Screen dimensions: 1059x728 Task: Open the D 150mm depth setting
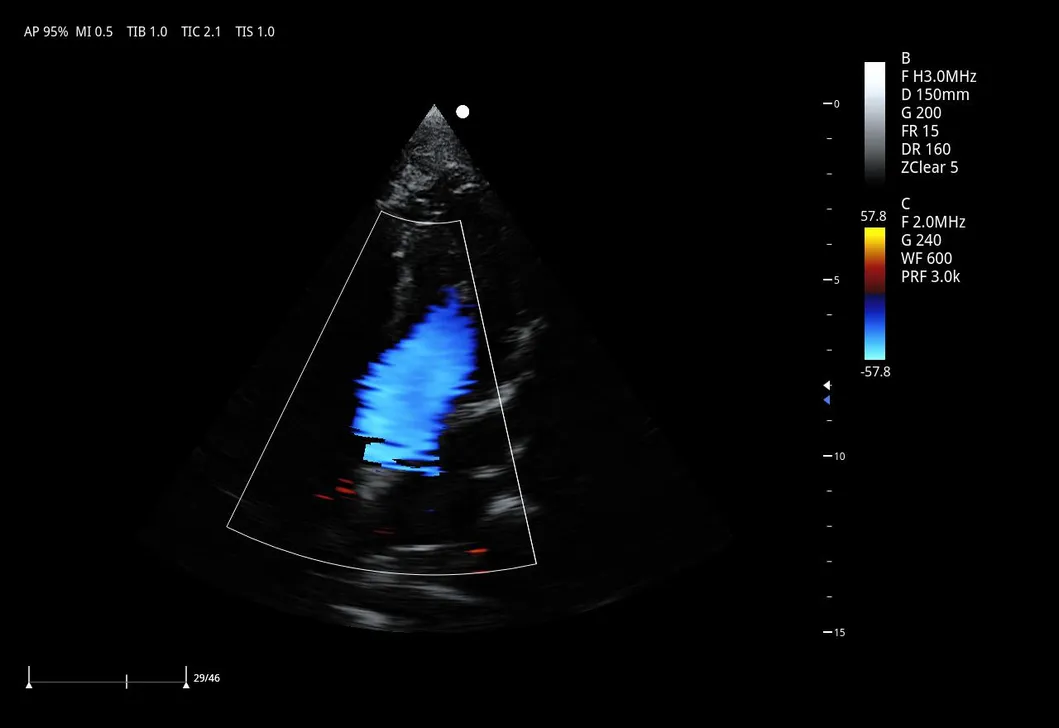coord(936,94)
